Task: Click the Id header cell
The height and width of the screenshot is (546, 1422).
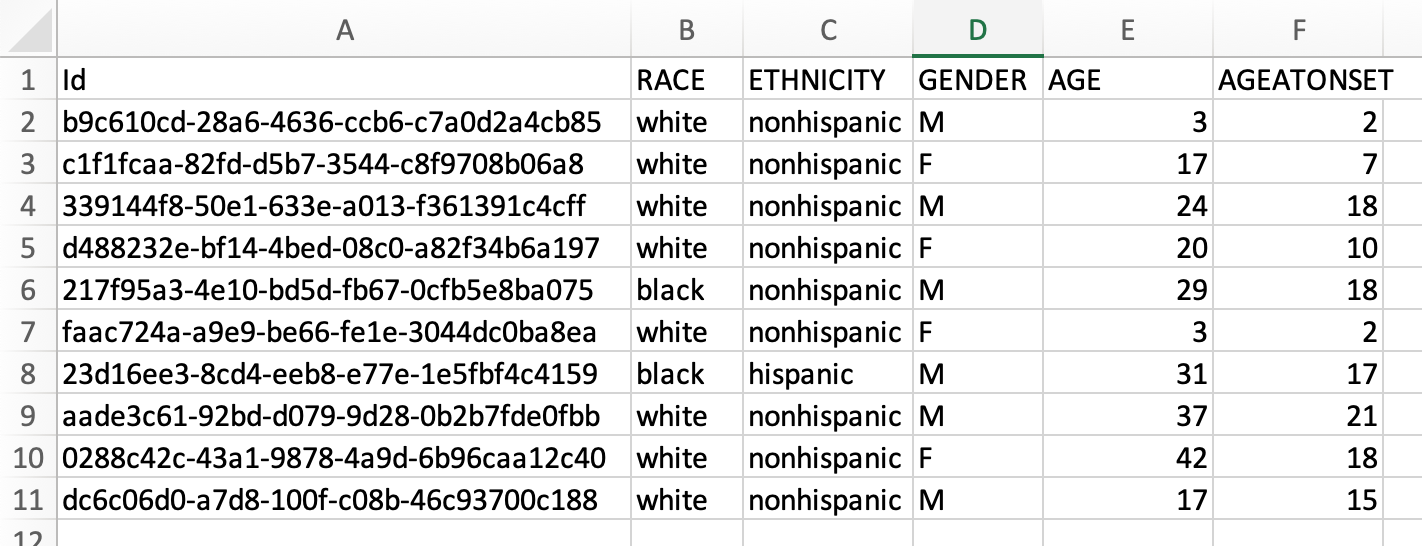Action: [x=345, y=80]
